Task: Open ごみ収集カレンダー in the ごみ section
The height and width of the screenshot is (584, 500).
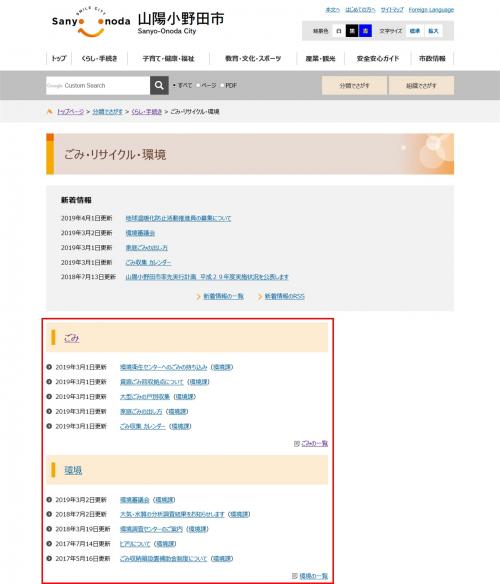Action: click(x=143, y=426)
